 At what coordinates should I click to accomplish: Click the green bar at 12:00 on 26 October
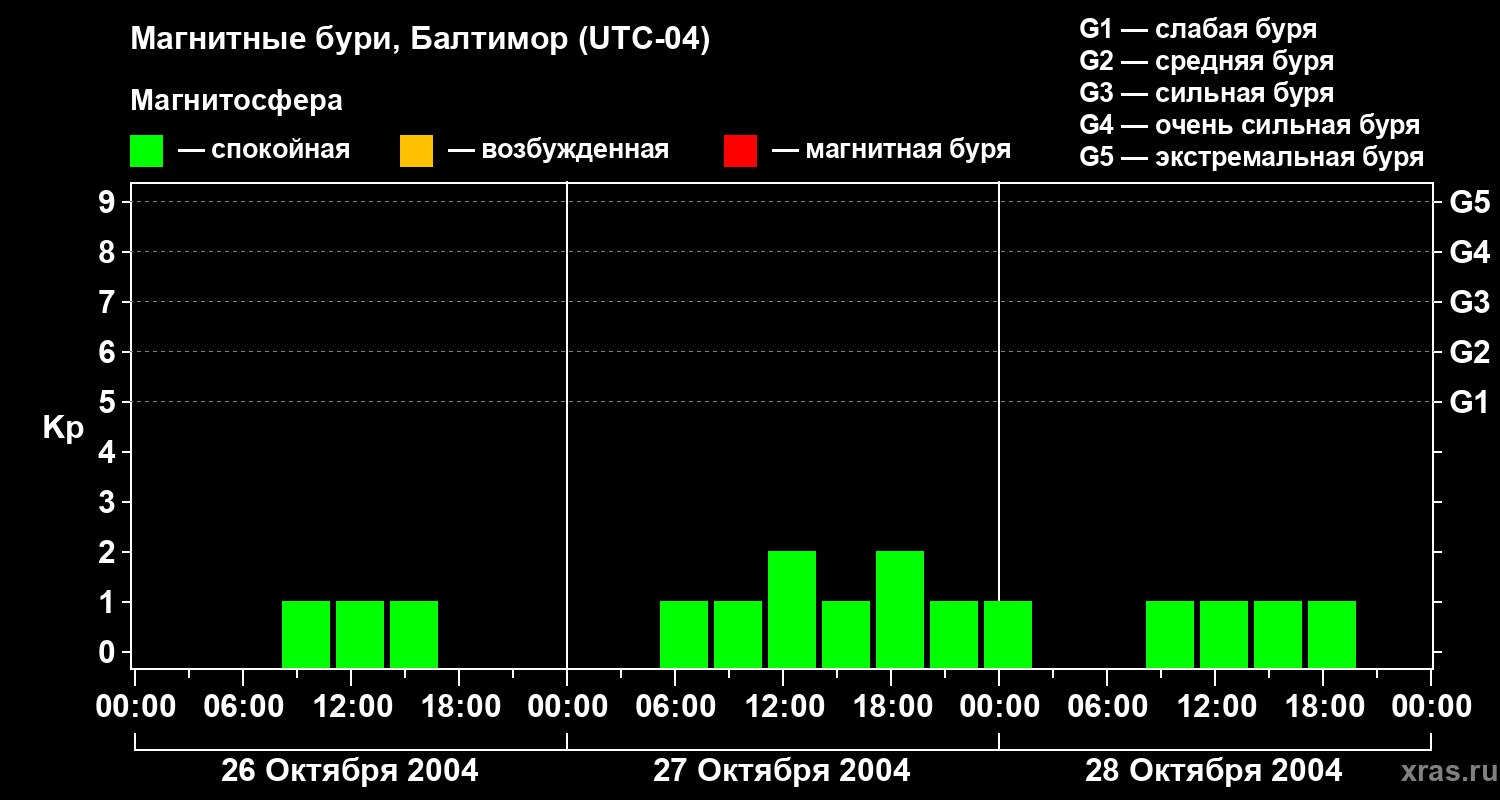360,634
